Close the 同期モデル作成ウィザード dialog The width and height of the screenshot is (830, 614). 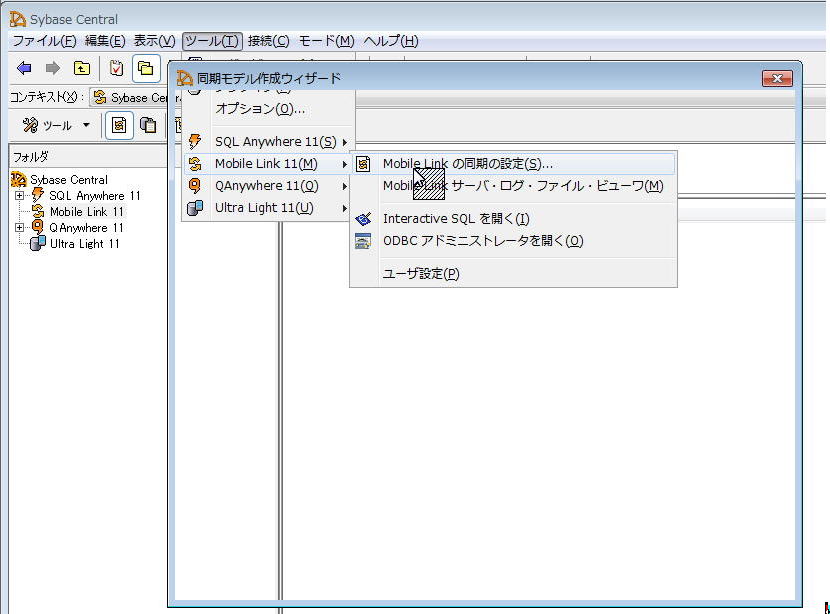pos(776,78)
